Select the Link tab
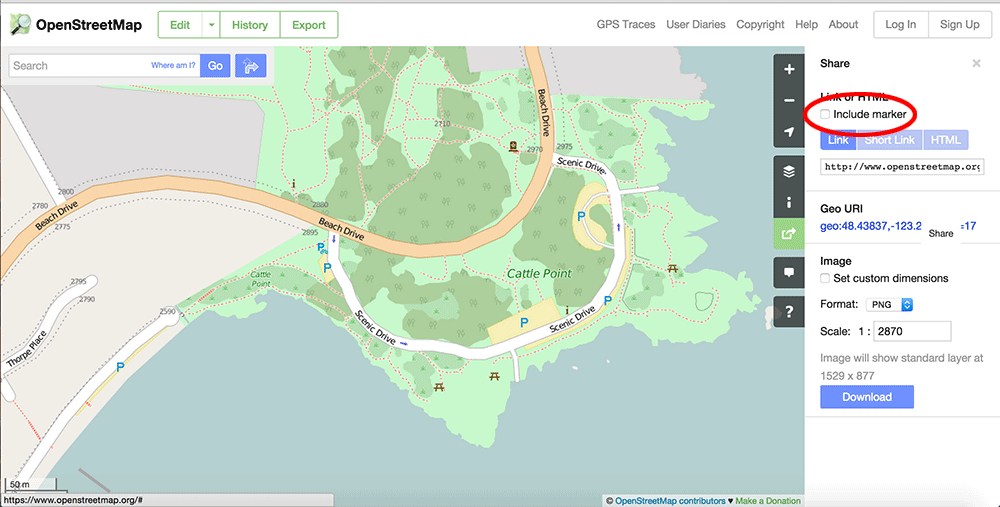The height and width of the screenshot is (507, 1000). [838, 140]
